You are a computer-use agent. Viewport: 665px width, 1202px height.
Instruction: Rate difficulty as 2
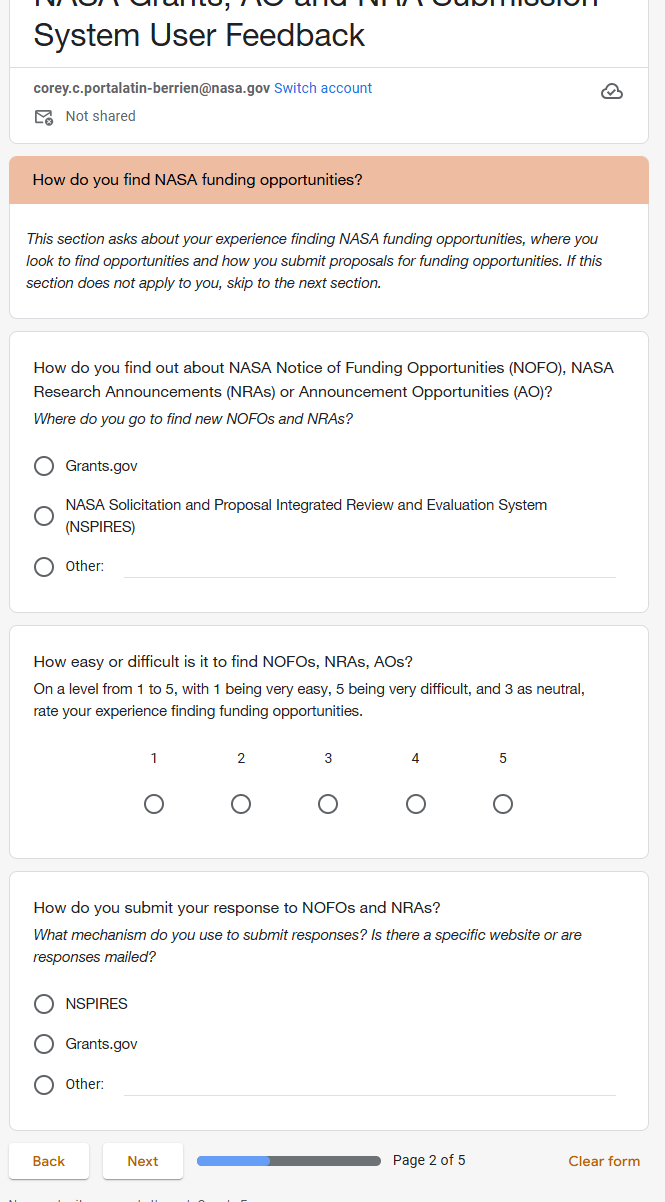241,804
